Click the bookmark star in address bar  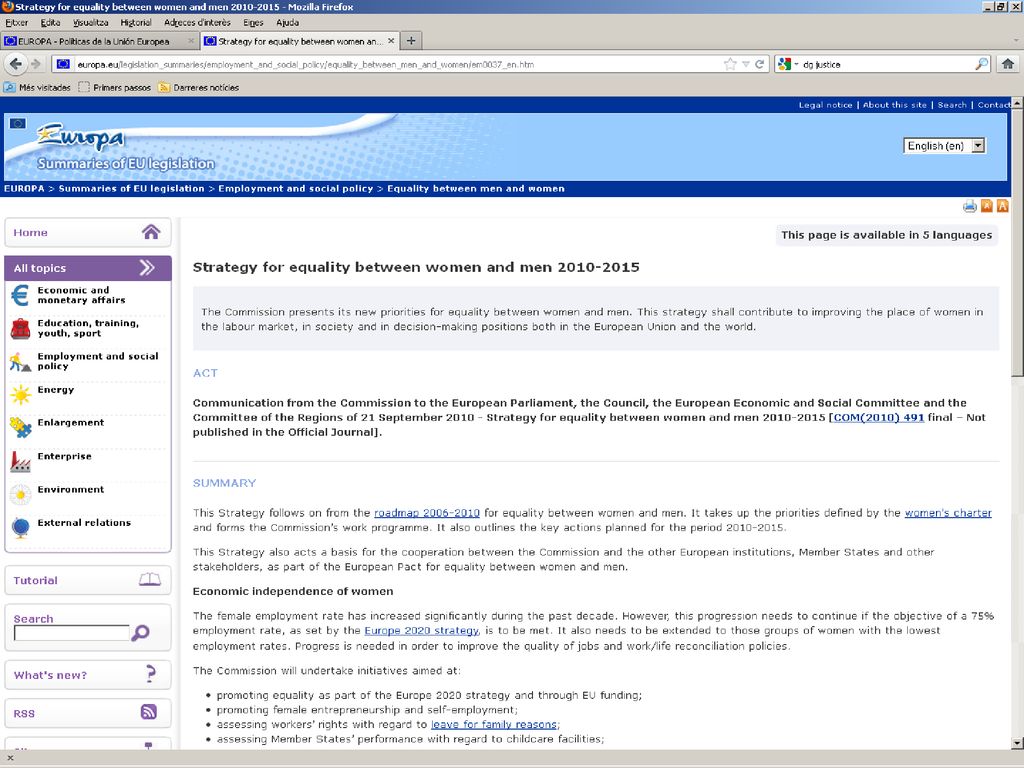(730, 64)
